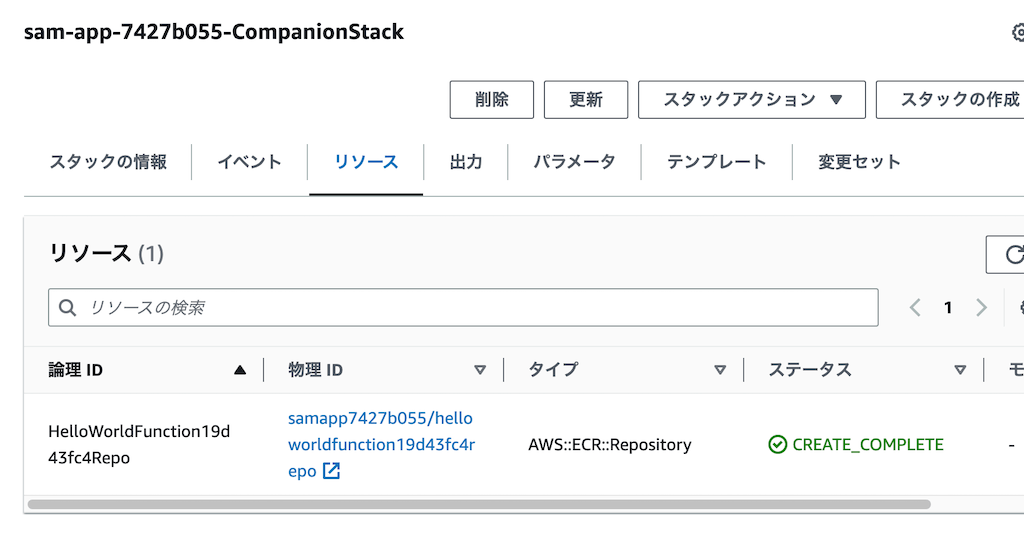Open the samapp7427b055/helloworldfunction repo link

[381, 444]
